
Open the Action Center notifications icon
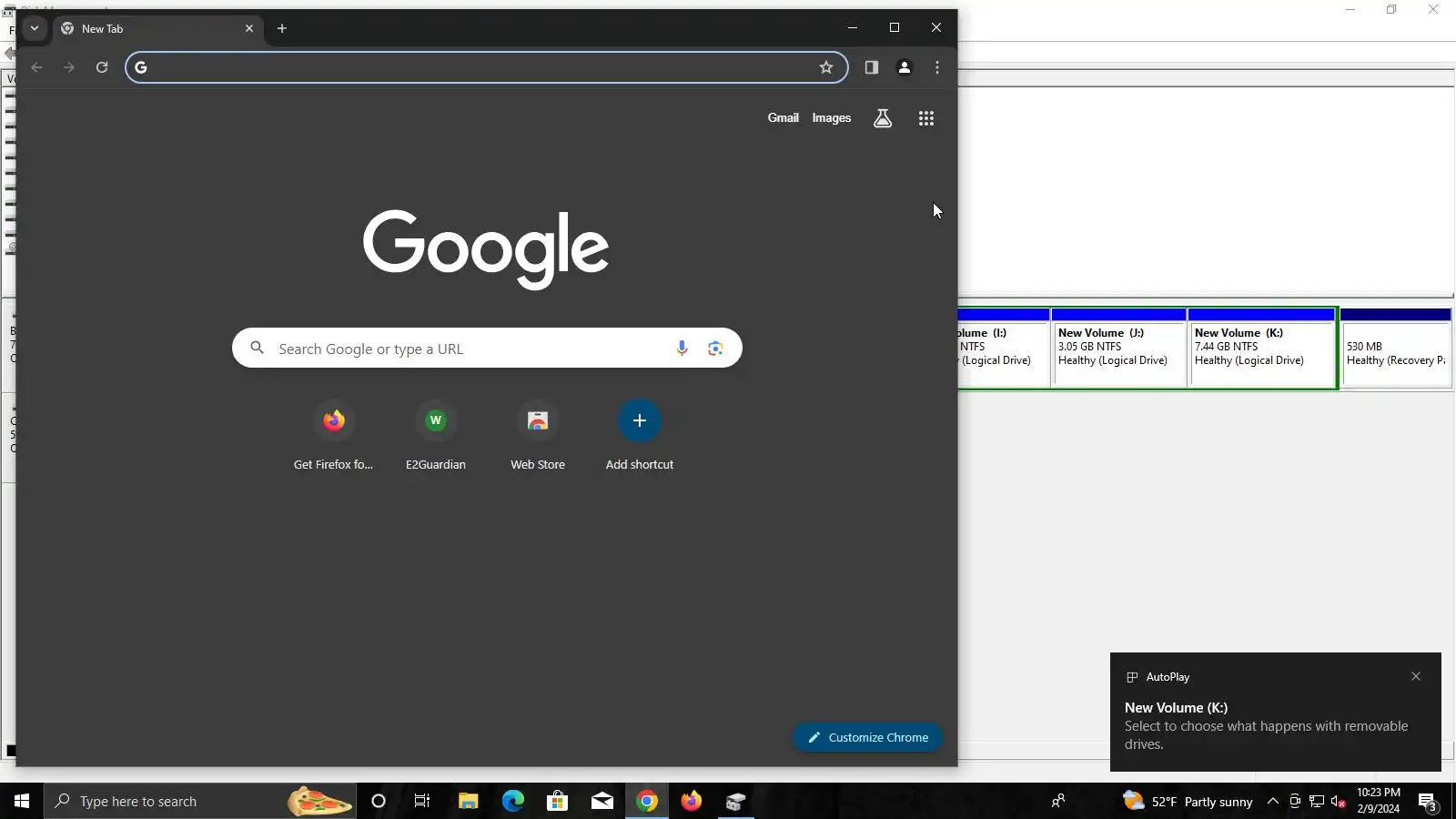pos(1427,801)
